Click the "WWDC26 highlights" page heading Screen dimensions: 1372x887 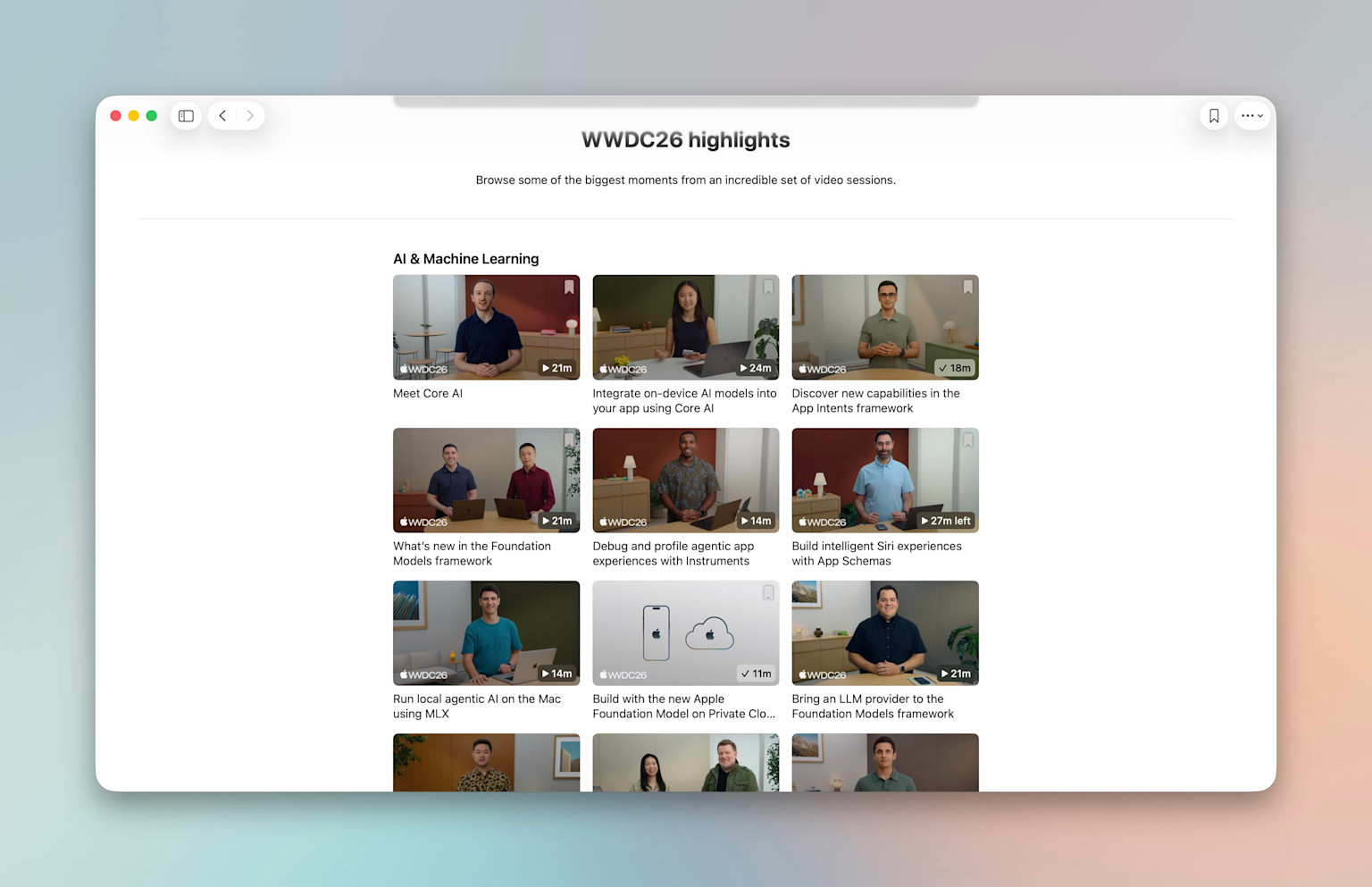685,140
